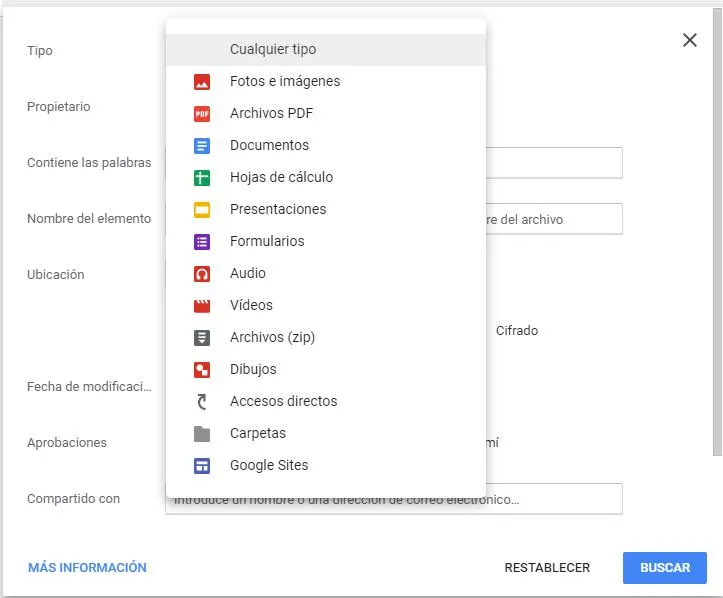Click RESTABLECER to reset filters
723x598 pixels.
coord(547,567)
